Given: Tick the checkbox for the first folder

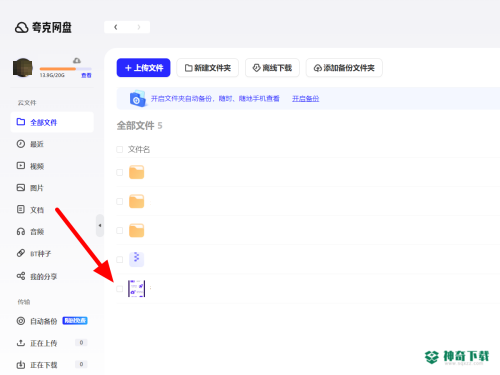Looking at the screenshot, I should click(x=119, y=172).
